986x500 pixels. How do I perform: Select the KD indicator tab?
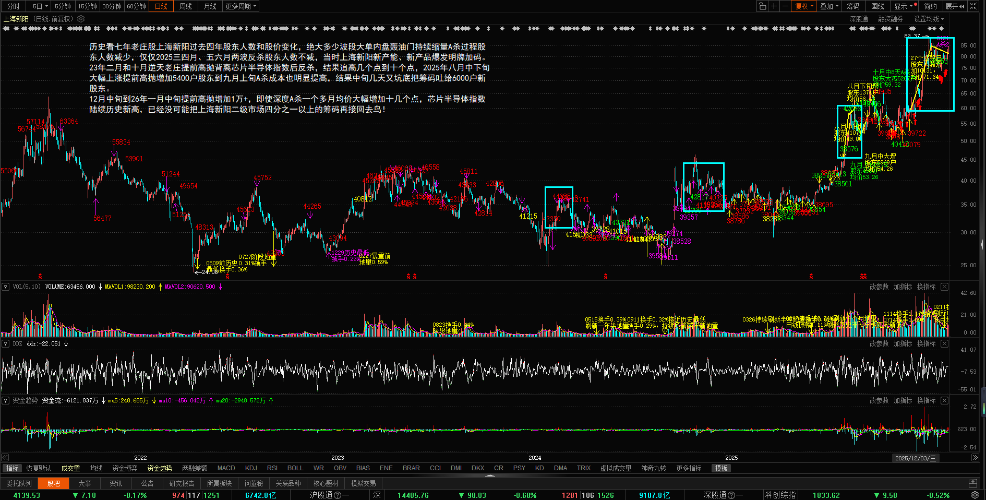tap(540, 468)
